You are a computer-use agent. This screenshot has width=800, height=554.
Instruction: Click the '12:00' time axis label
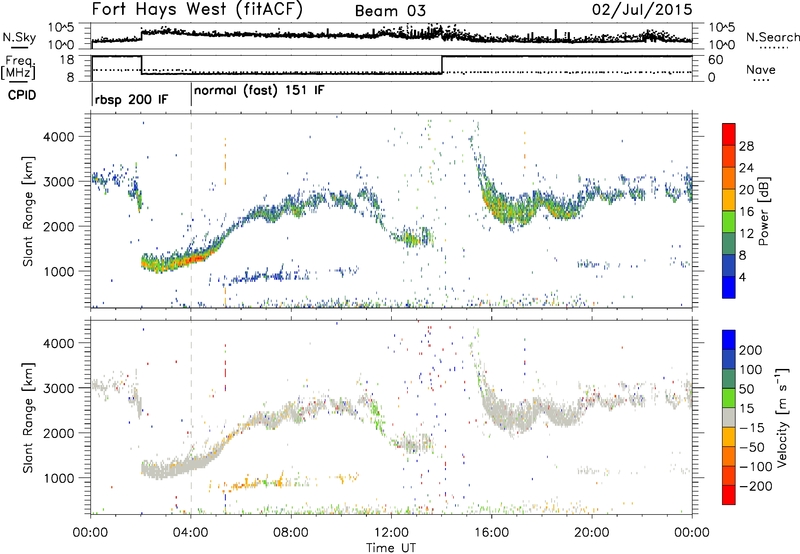pos(391,533)
